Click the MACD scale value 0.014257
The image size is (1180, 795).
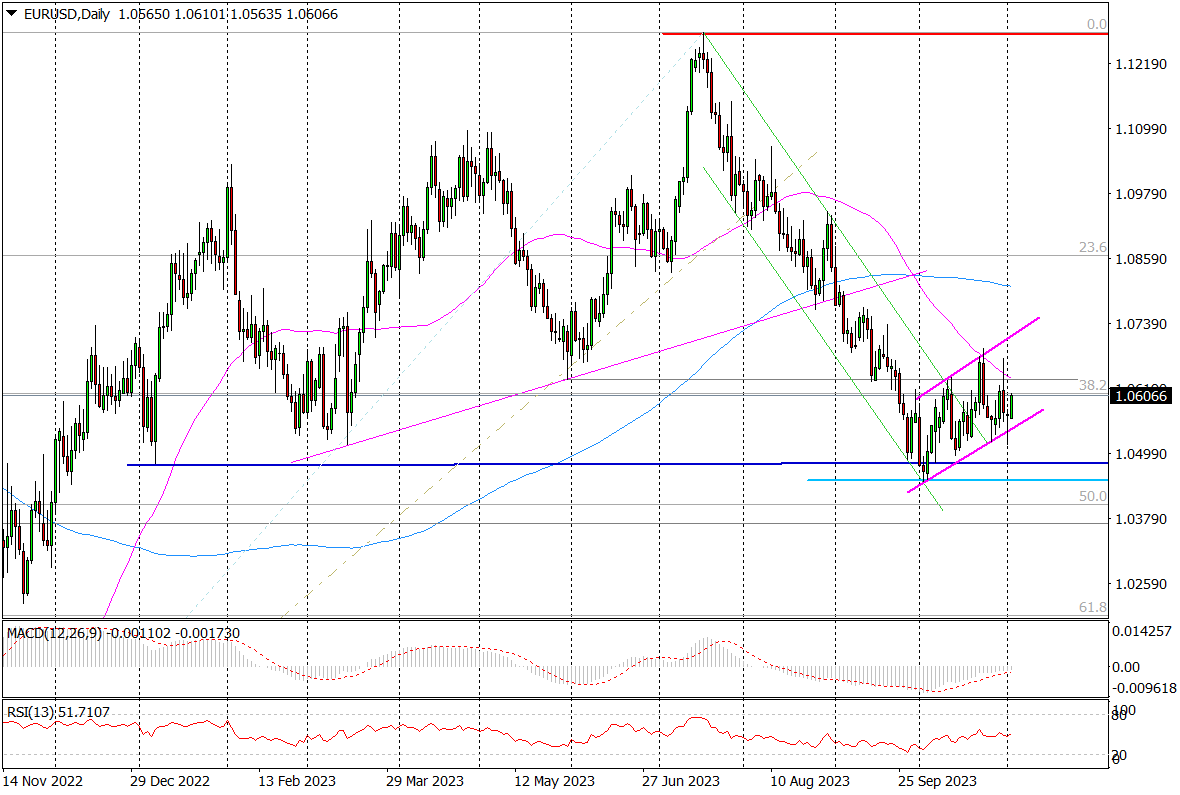point(1142,631)
